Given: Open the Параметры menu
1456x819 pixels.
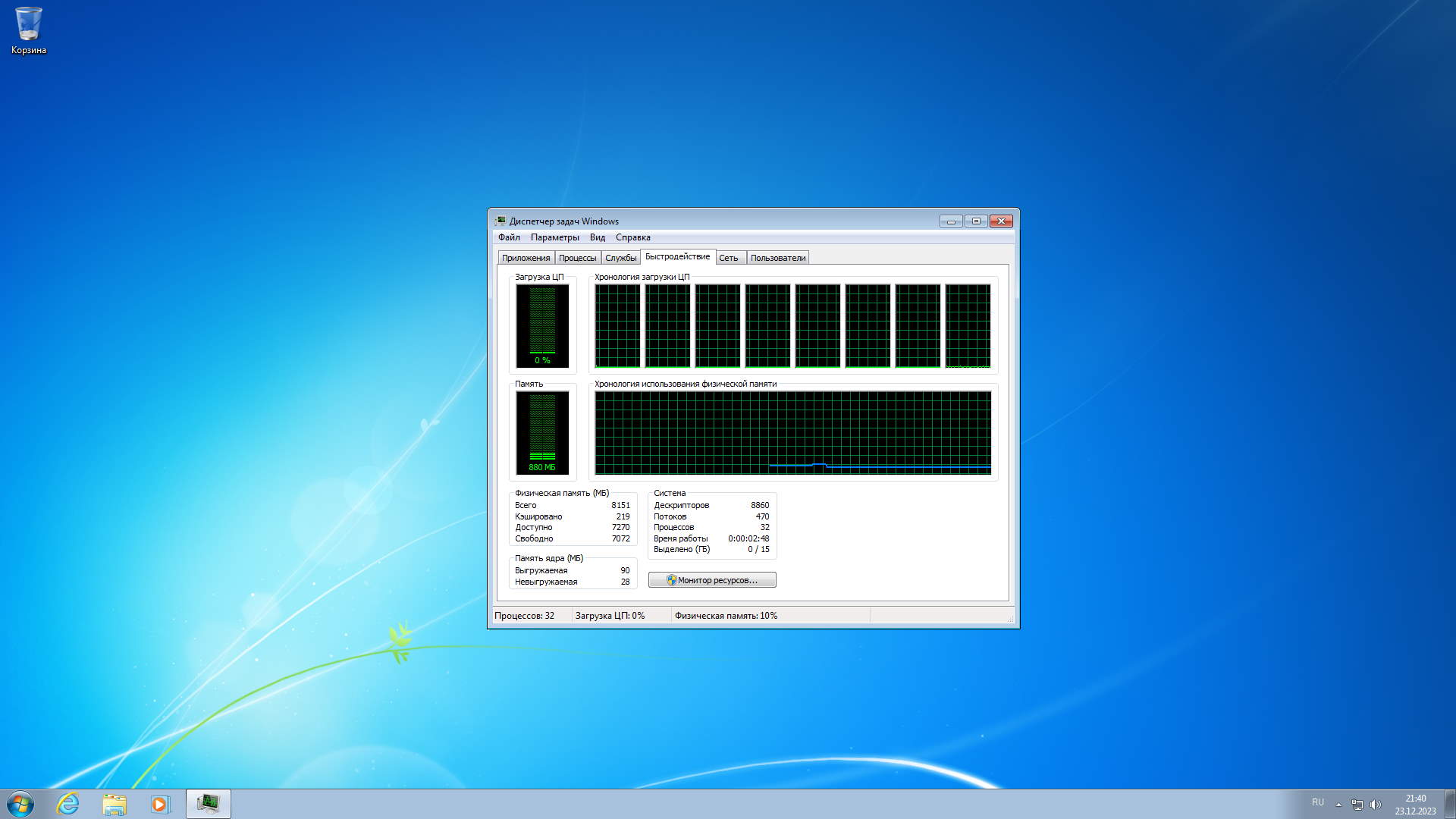Looking at the screenshot, I should coord(554,237).
